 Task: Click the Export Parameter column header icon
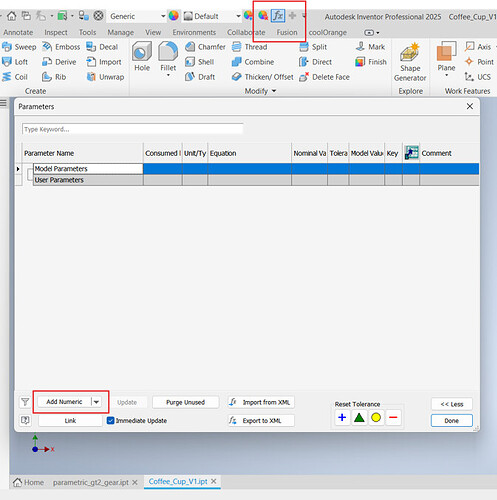click(x=411, y=153)
